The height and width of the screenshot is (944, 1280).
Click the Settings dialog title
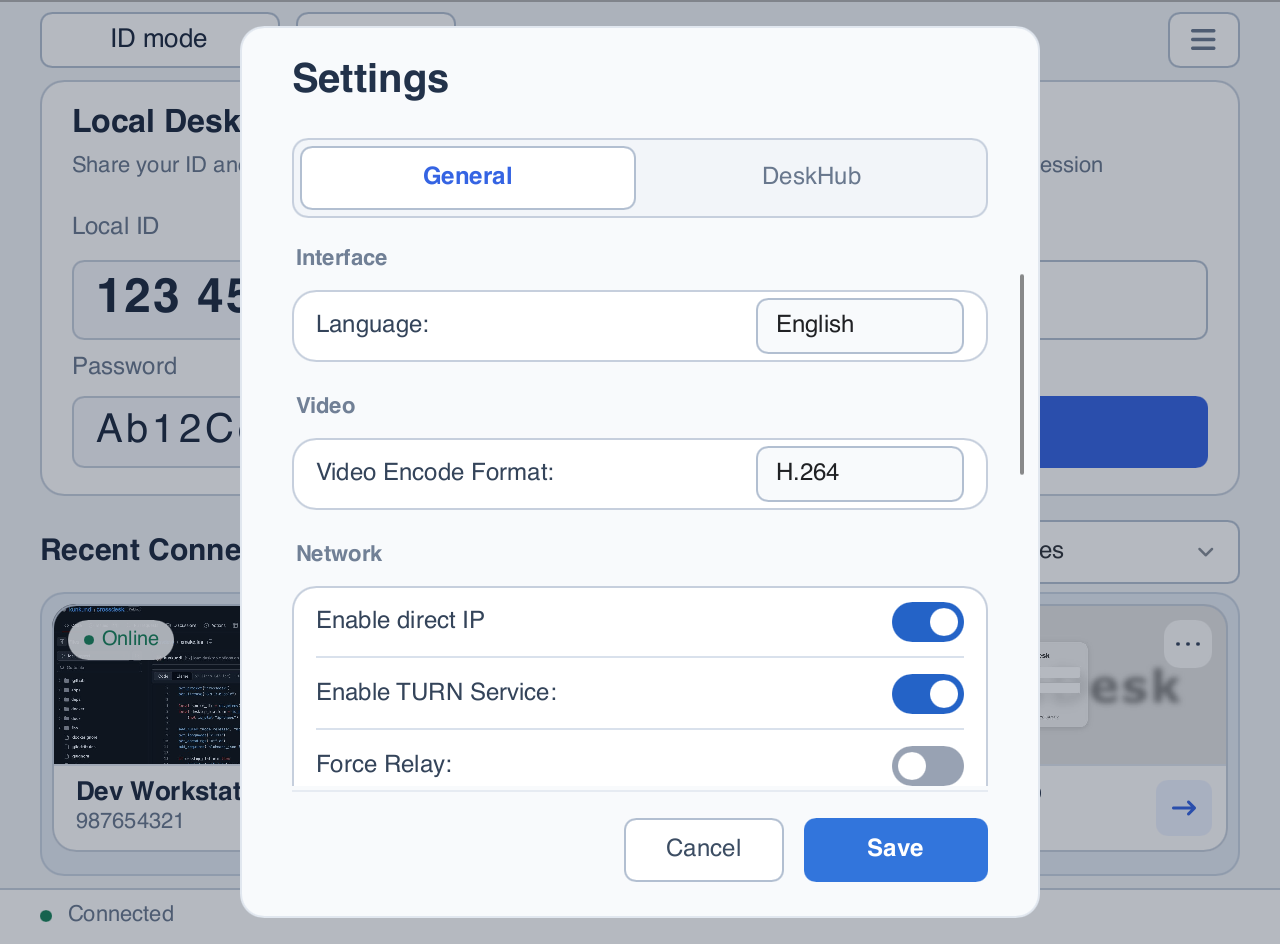click(x=370, y=78)
